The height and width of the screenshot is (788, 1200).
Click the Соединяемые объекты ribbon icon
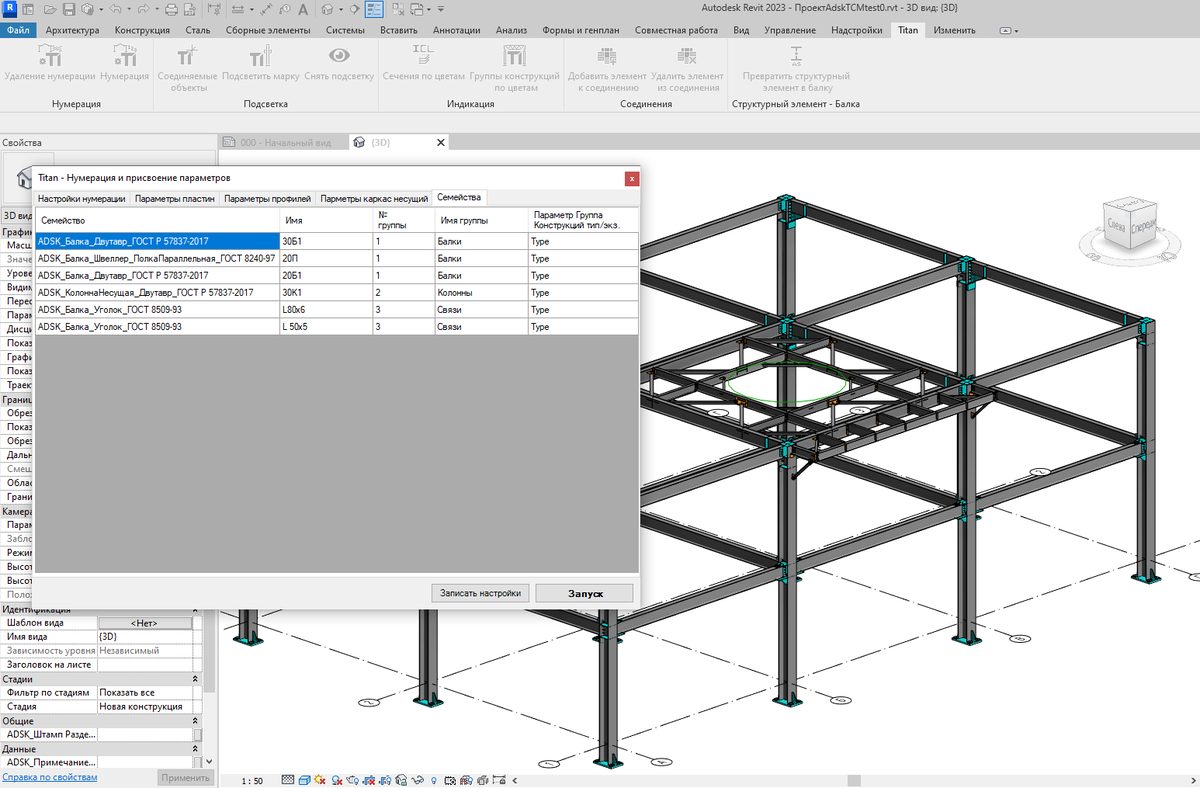(x=188, y=56)
